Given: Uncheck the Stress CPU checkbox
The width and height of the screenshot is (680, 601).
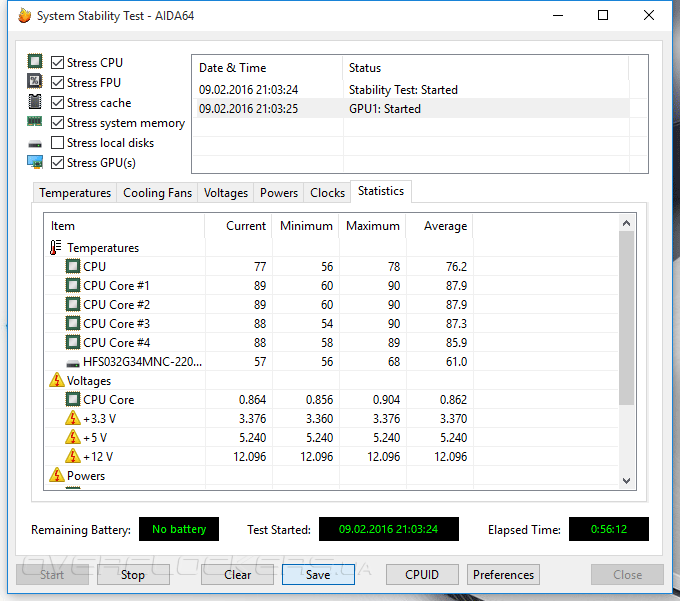Looking at the screenshot, I should (57, 62).
